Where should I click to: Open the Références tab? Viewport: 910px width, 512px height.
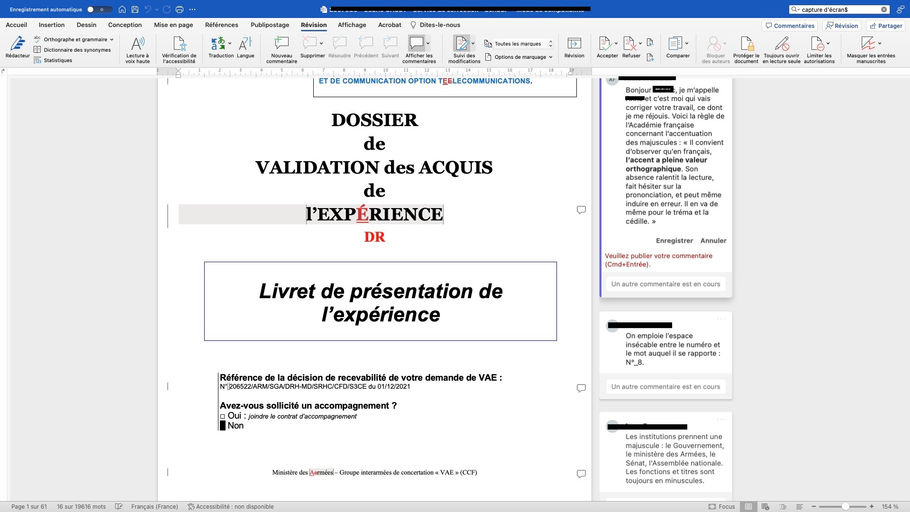click(x=222, y=25)
